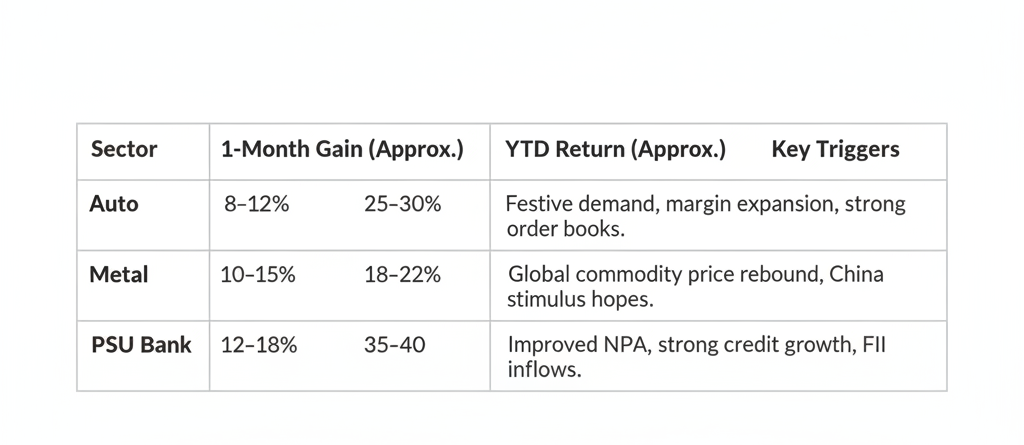Click the 12–18% gain value

[258, 346]
